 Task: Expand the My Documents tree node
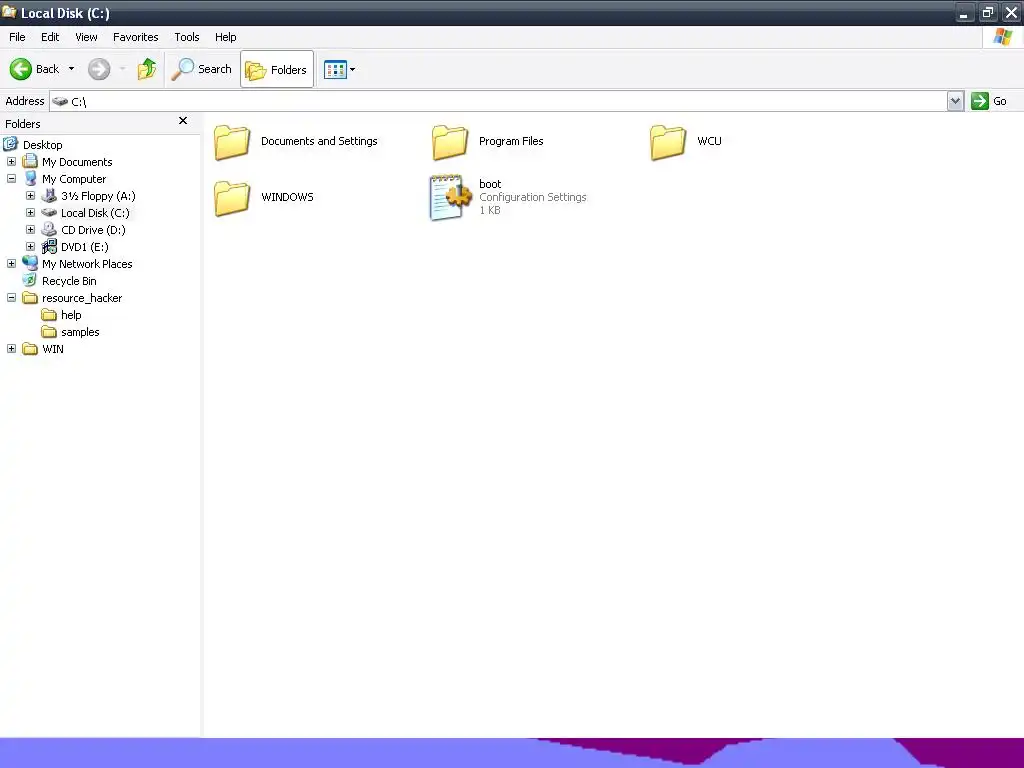point(11,161)
